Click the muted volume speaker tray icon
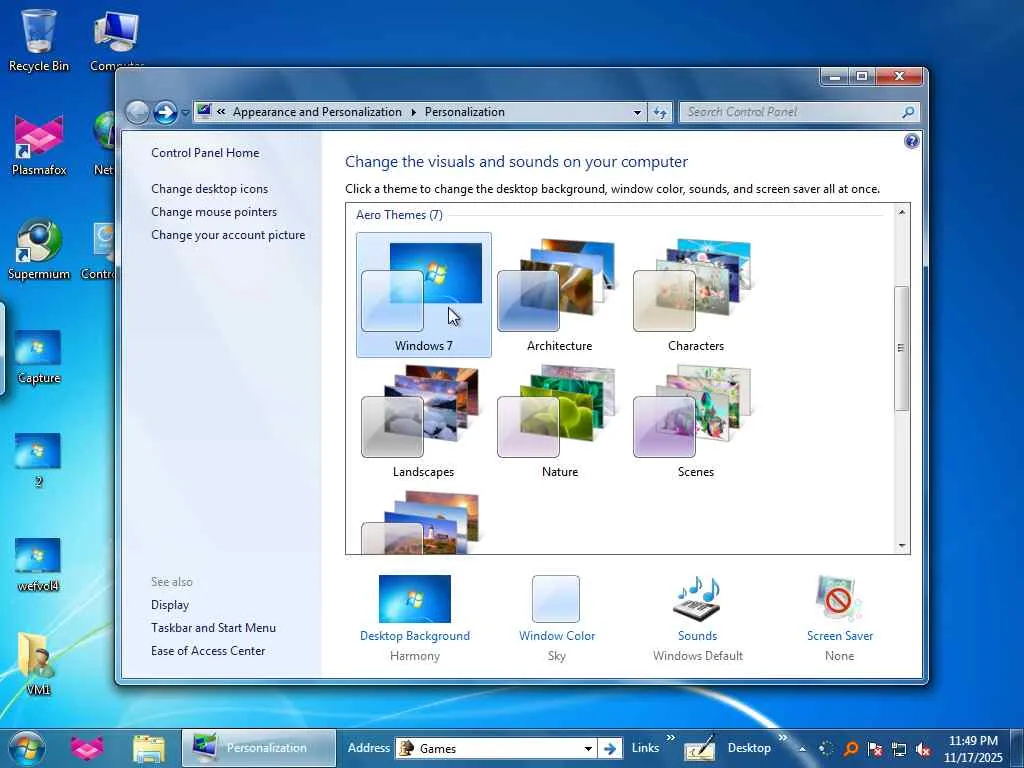 pos(923,749)
